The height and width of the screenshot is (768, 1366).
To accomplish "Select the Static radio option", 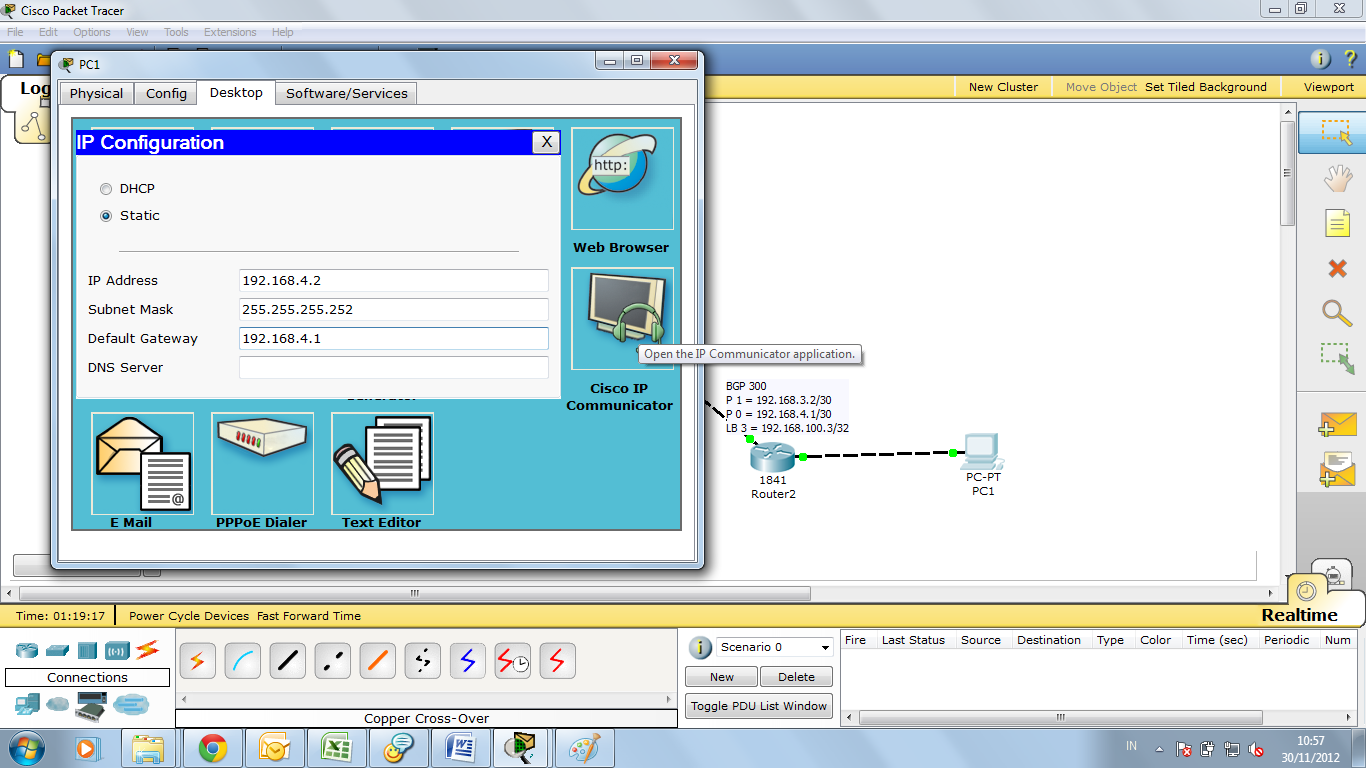I will pyautogui.click(x=106, y=215).
